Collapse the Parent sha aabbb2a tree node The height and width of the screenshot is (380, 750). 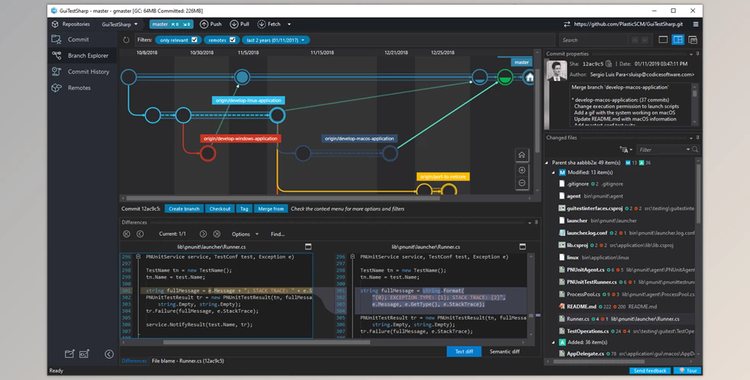[547, 163]
